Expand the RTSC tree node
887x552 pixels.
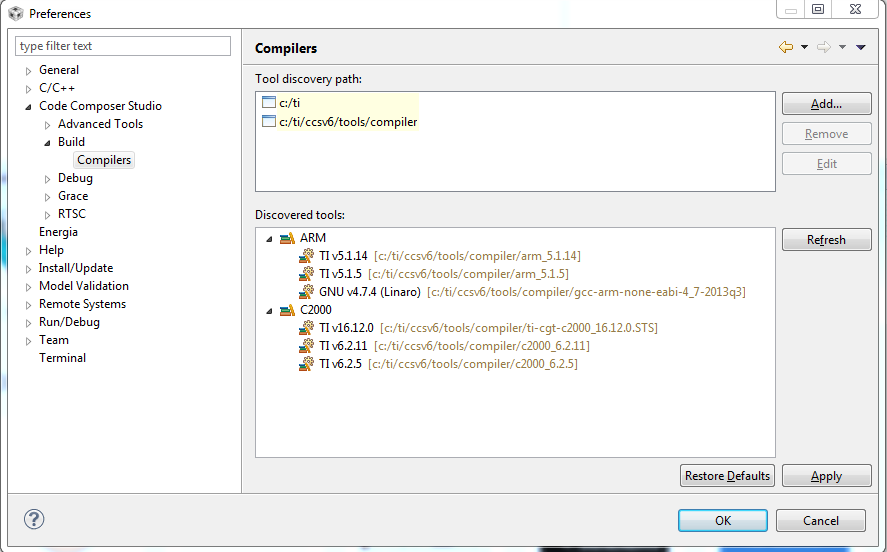coord(48,215)
